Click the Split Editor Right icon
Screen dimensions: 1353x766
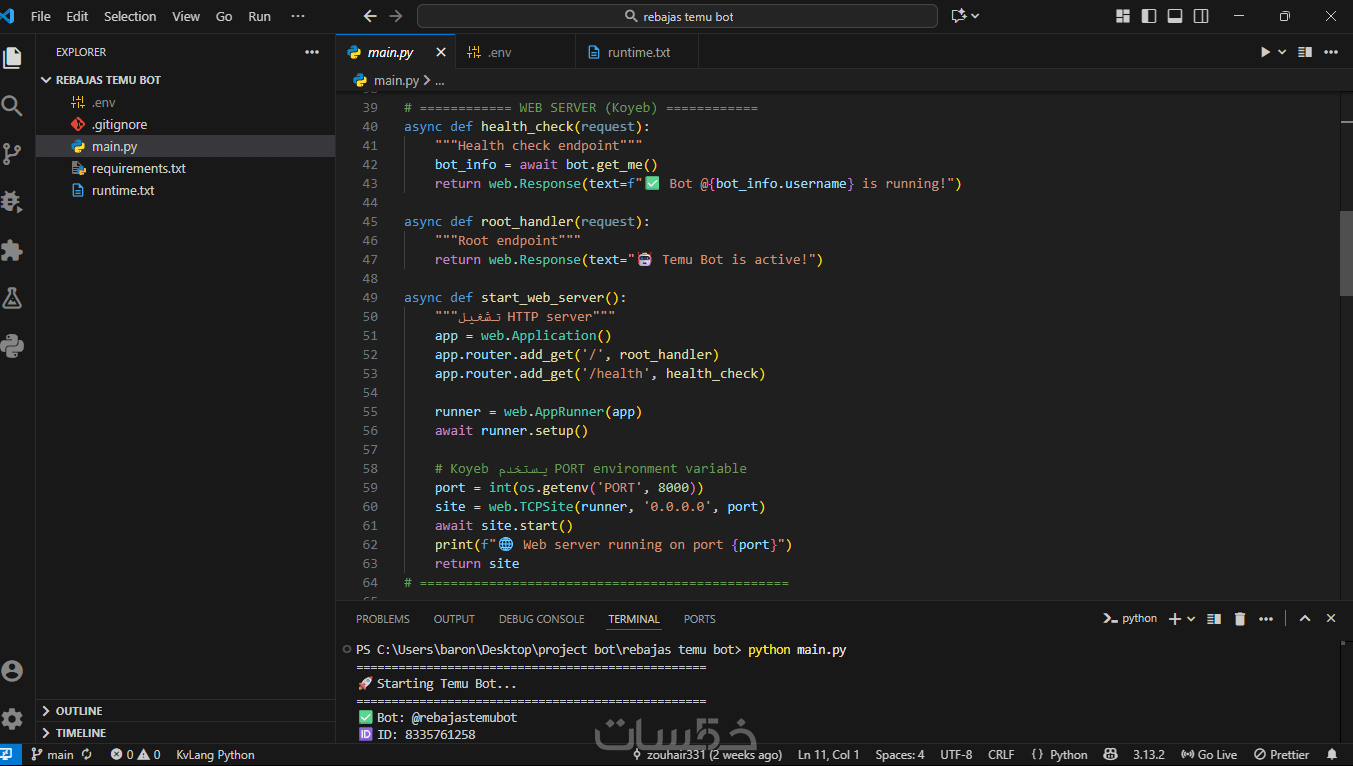click(x=1304, y=52)
